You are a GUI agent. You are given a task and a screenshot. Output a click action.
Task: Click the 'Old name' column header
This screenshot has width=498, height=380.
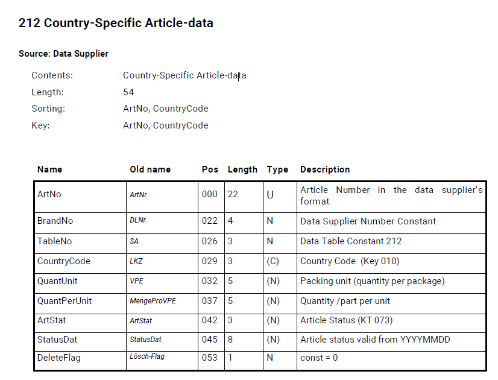[x=150, y=169]
